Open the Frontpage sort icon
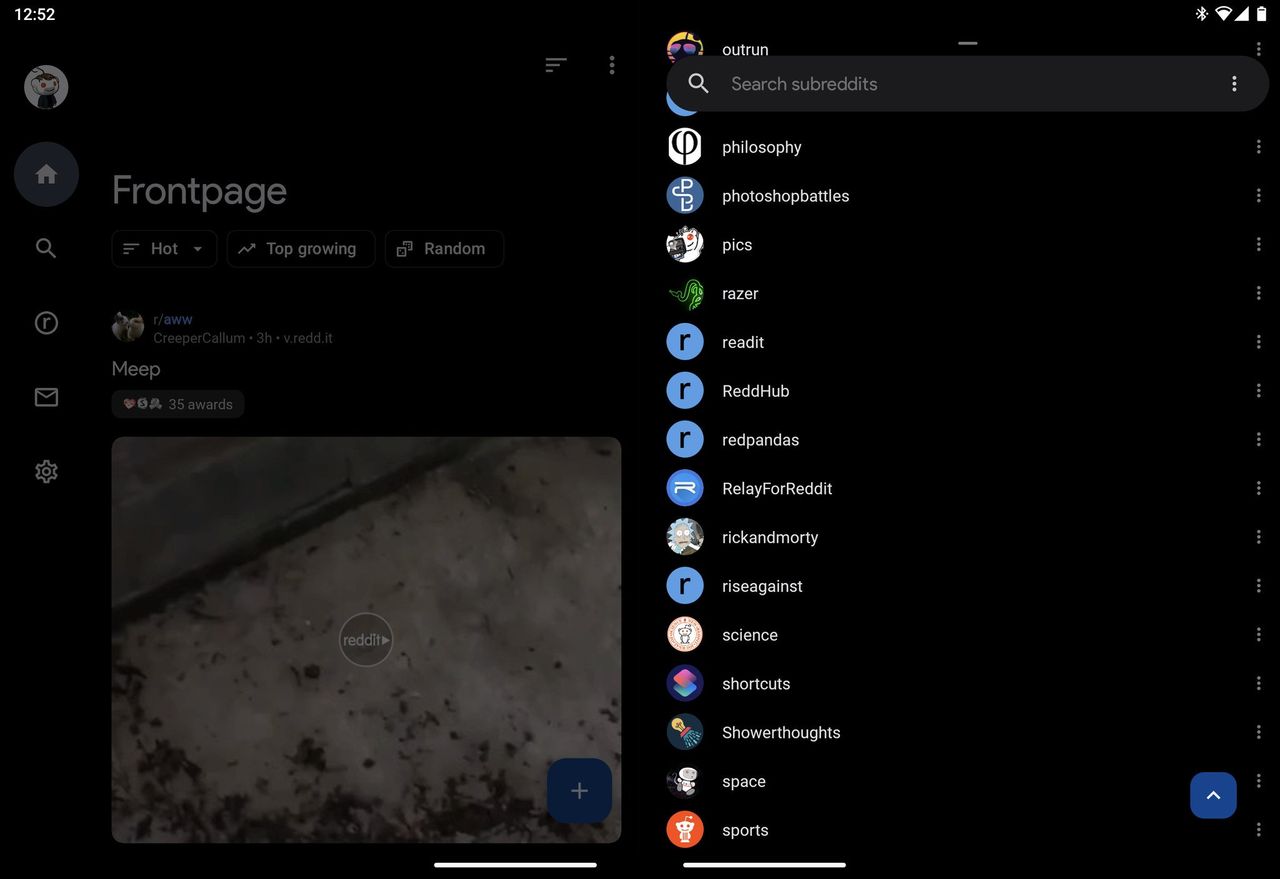This screenshot has width=1280, height=879. pyautogui.click(x=556, y=65)
